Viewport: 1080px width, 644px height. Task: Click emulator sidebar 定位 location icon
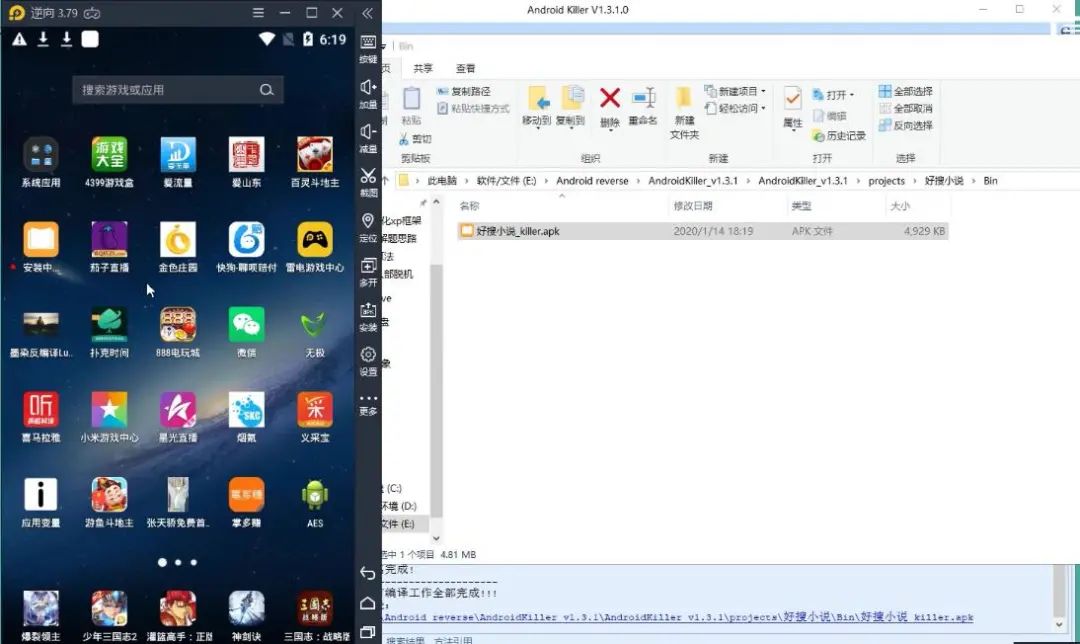tap(368, 220)
